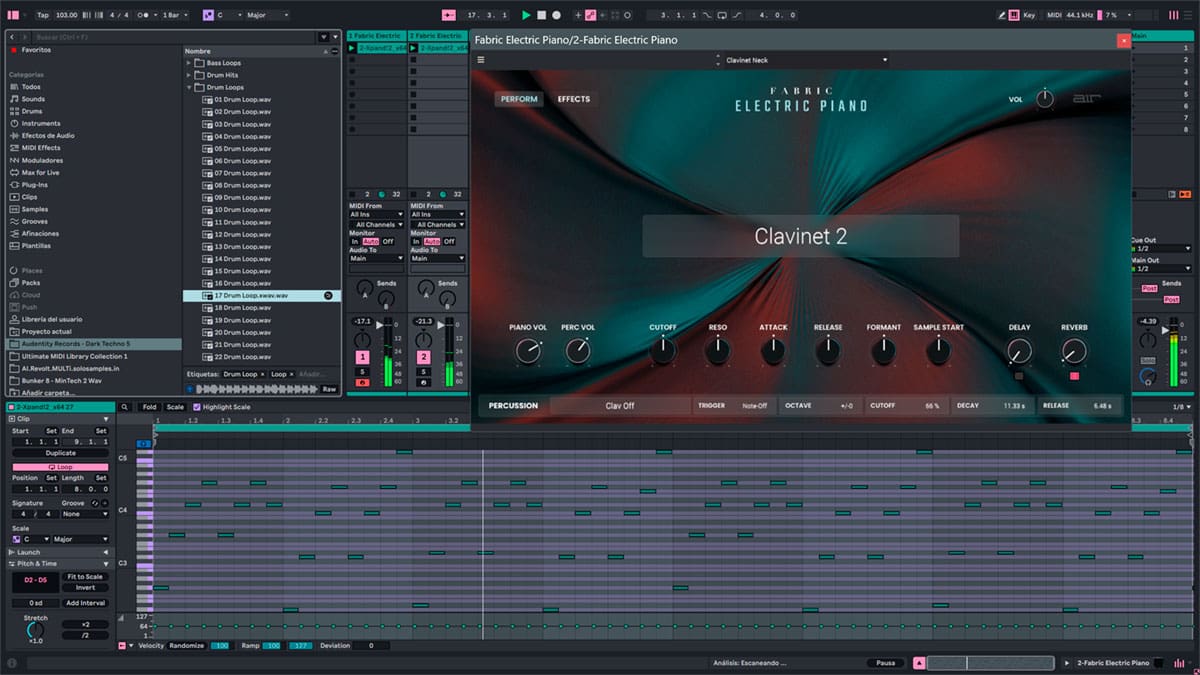The width and height of the screenshot is (1200, 675).
Task: Expand the Drum Hits folder
Action: [188, 75]
